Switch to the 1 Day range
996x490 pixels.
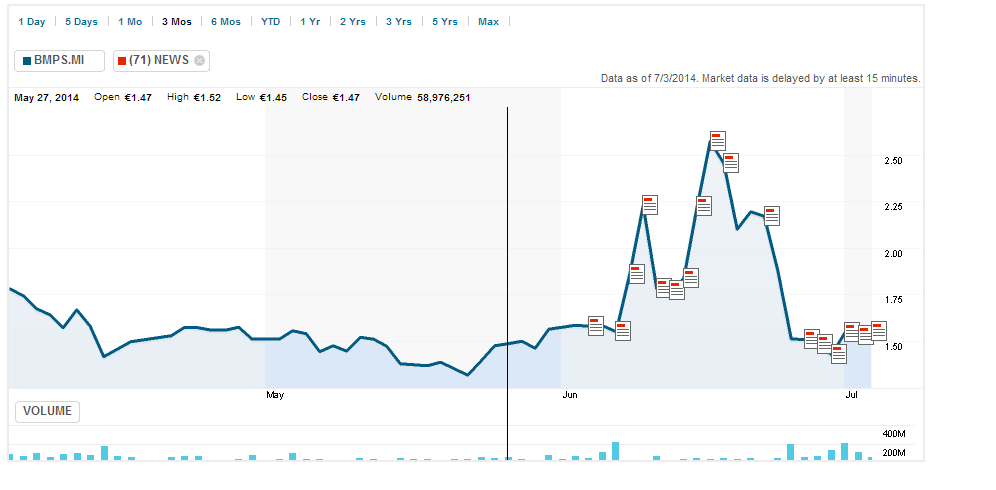[31, 21]
